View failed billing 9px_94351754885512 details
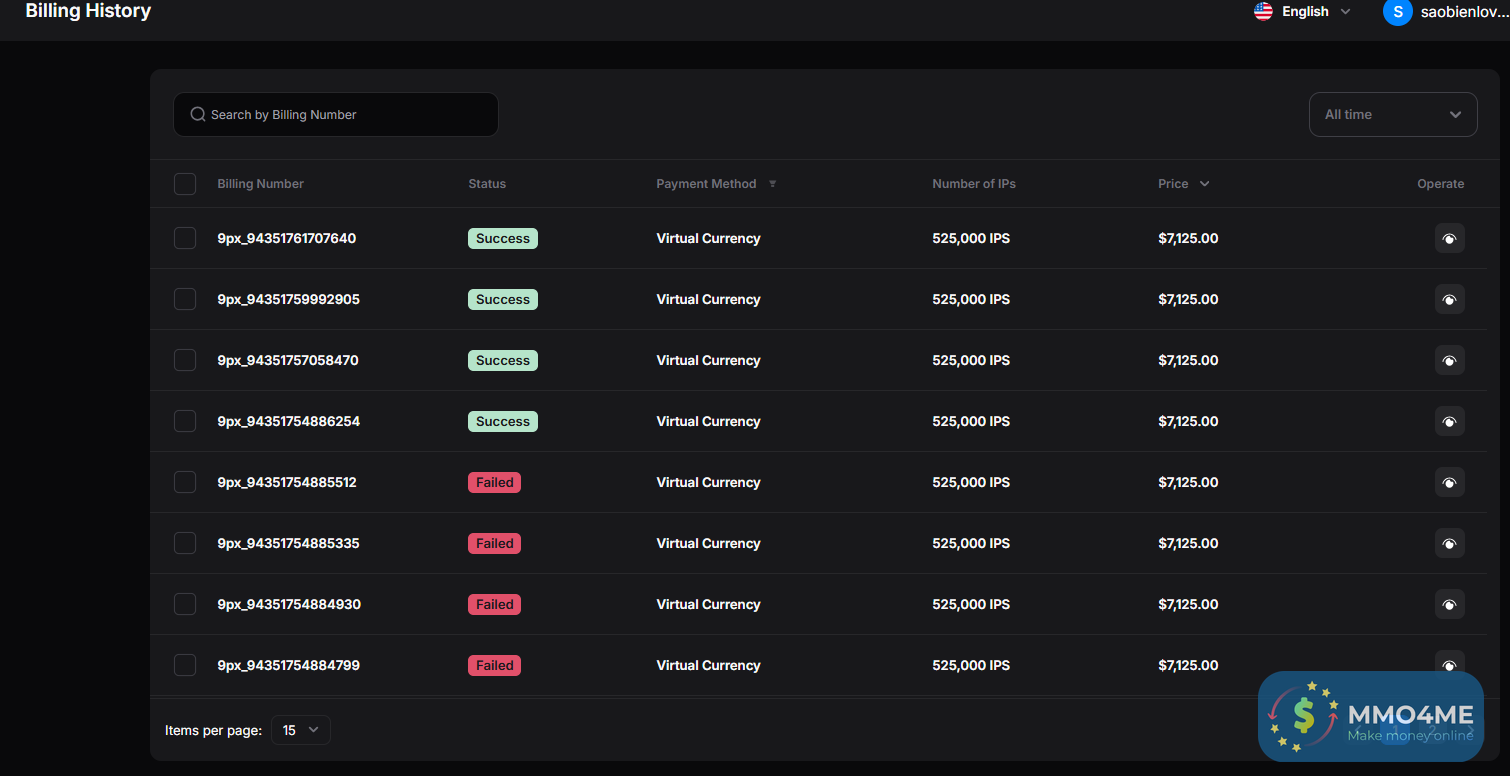 [1449, 482]
